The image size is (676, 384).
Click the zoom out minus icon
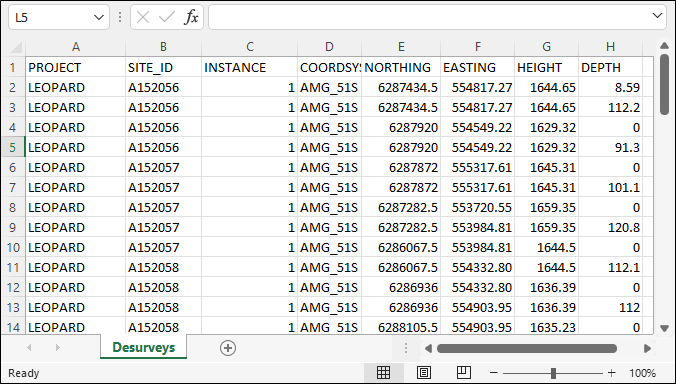pos(494,373)
